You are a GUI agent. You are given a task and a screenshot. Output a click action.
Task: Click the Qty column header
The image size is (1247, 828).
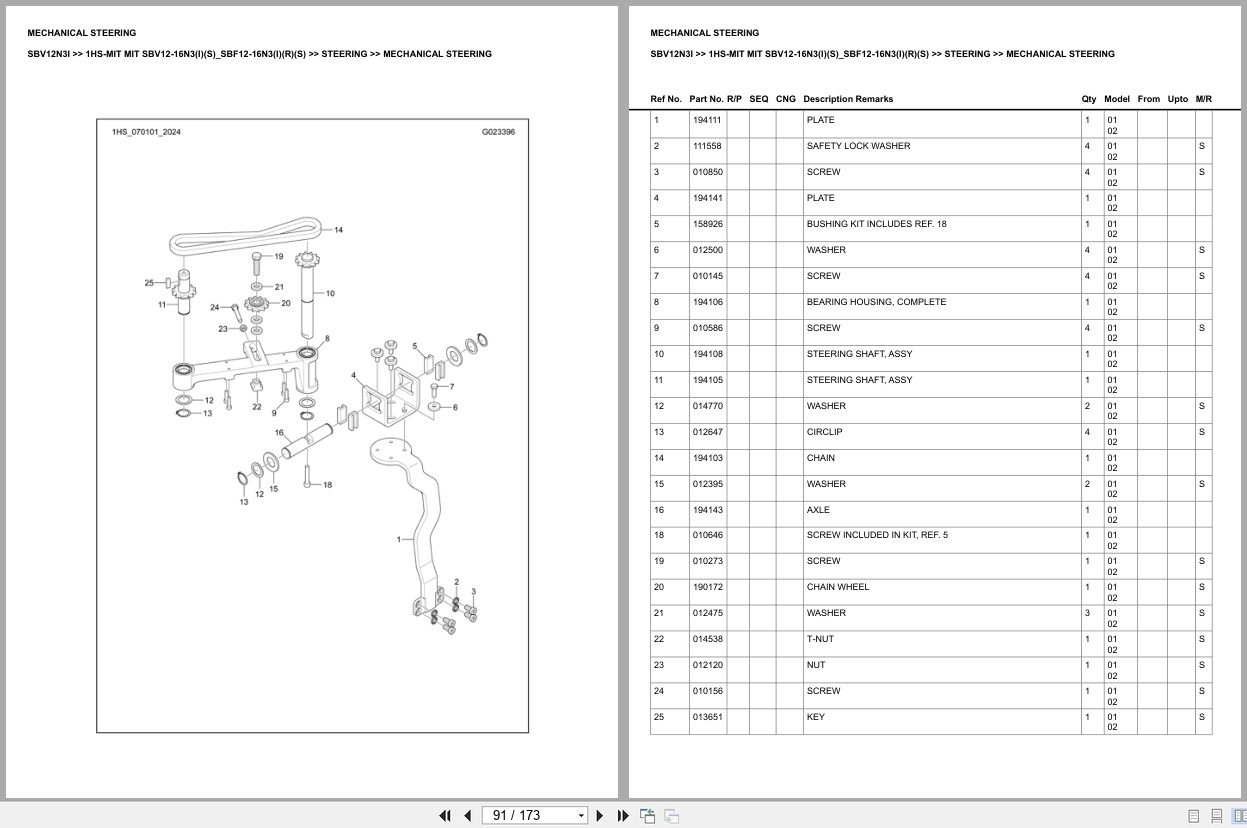pyautogui.click(x=1089, y=99)
